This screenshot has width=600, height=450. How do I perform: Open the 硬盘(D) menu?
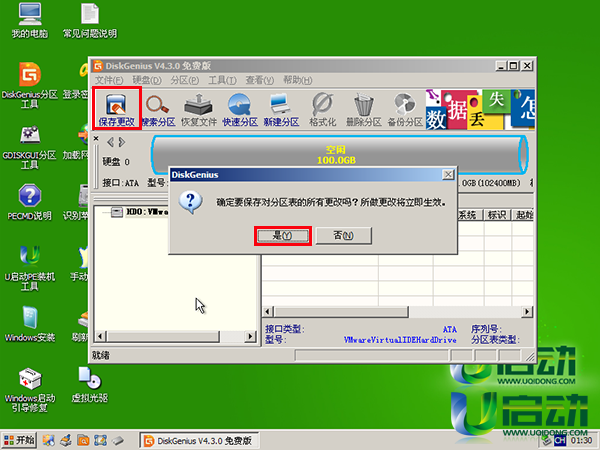point(147,80)
